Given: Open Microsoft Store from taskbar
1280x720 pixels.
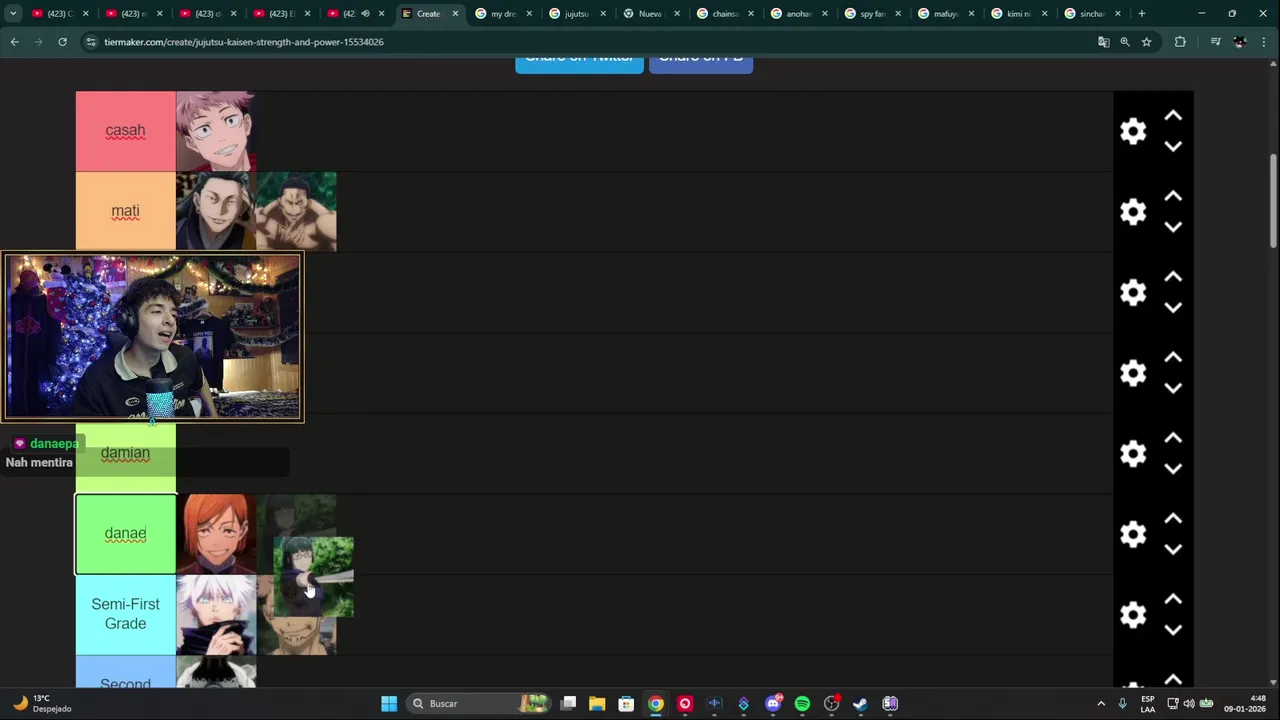Looking at the screenshot, I should click(x=626, y=704).
